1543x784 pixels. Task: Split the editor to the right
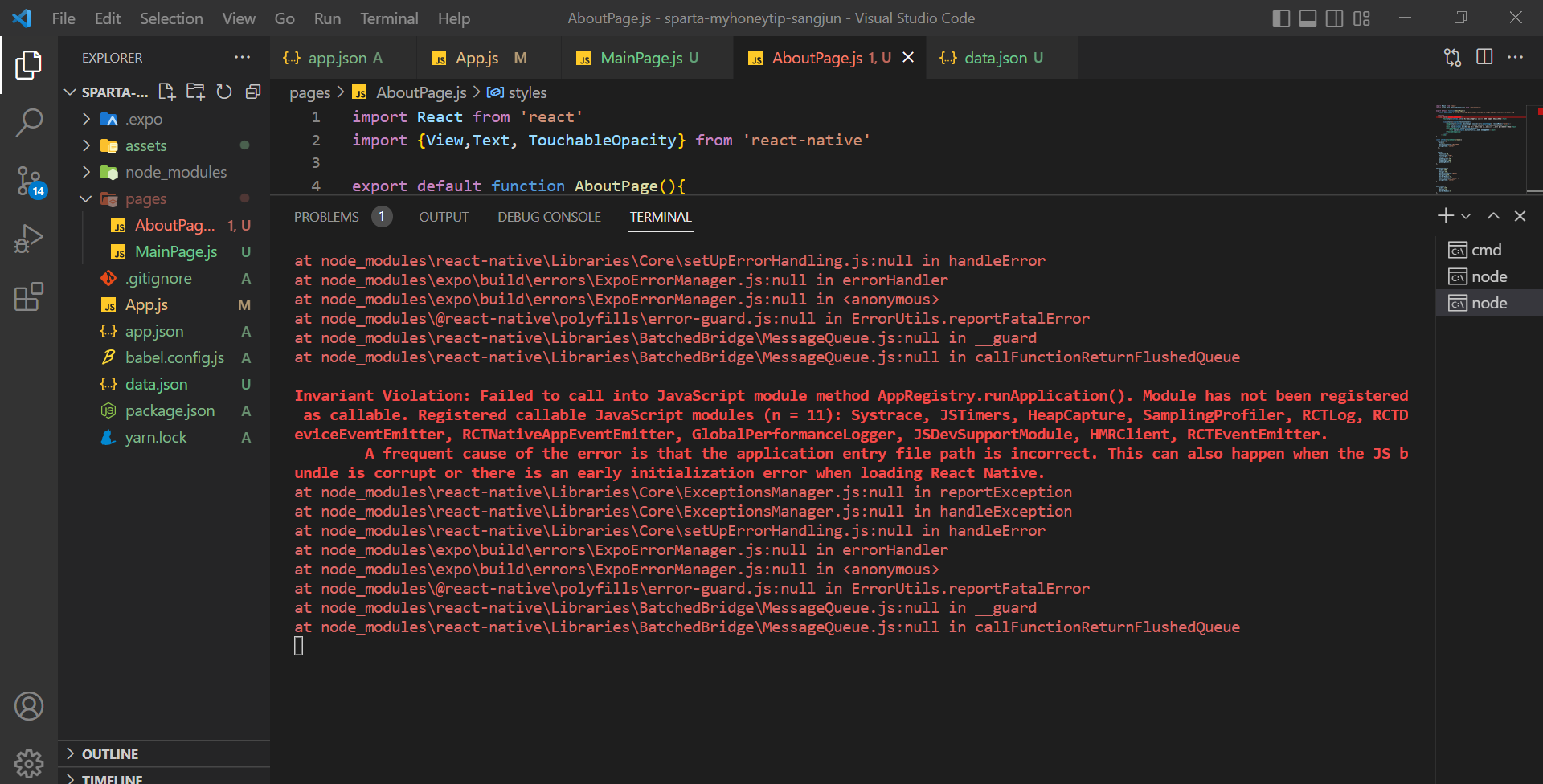point(1484,57)
